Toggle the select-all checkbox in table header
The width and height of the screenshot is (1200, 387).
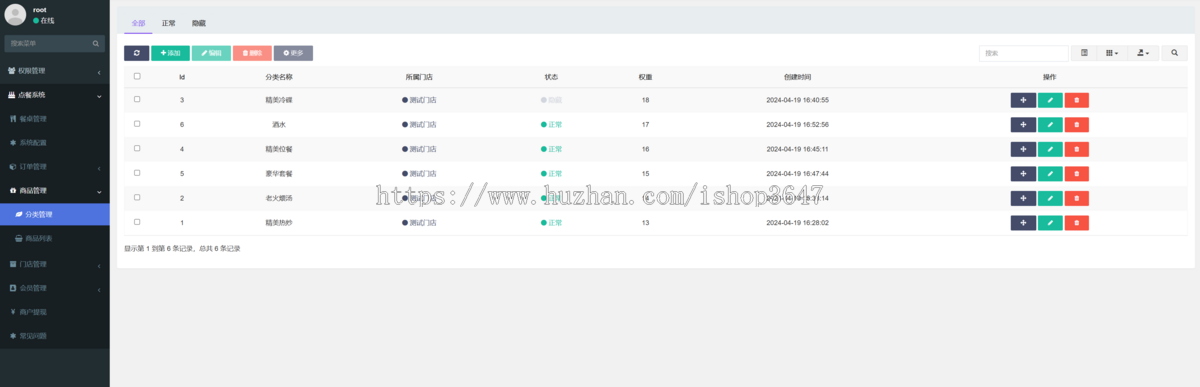pos(137,76)
